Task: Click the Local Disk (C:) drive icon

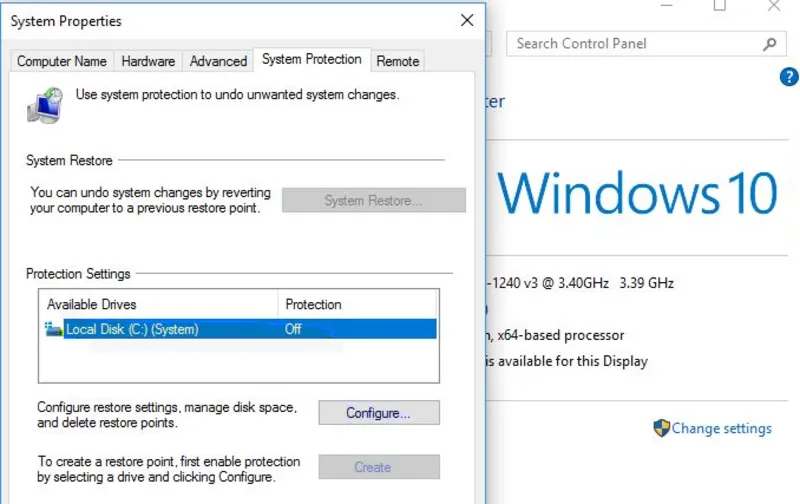Action: point(54,329)
